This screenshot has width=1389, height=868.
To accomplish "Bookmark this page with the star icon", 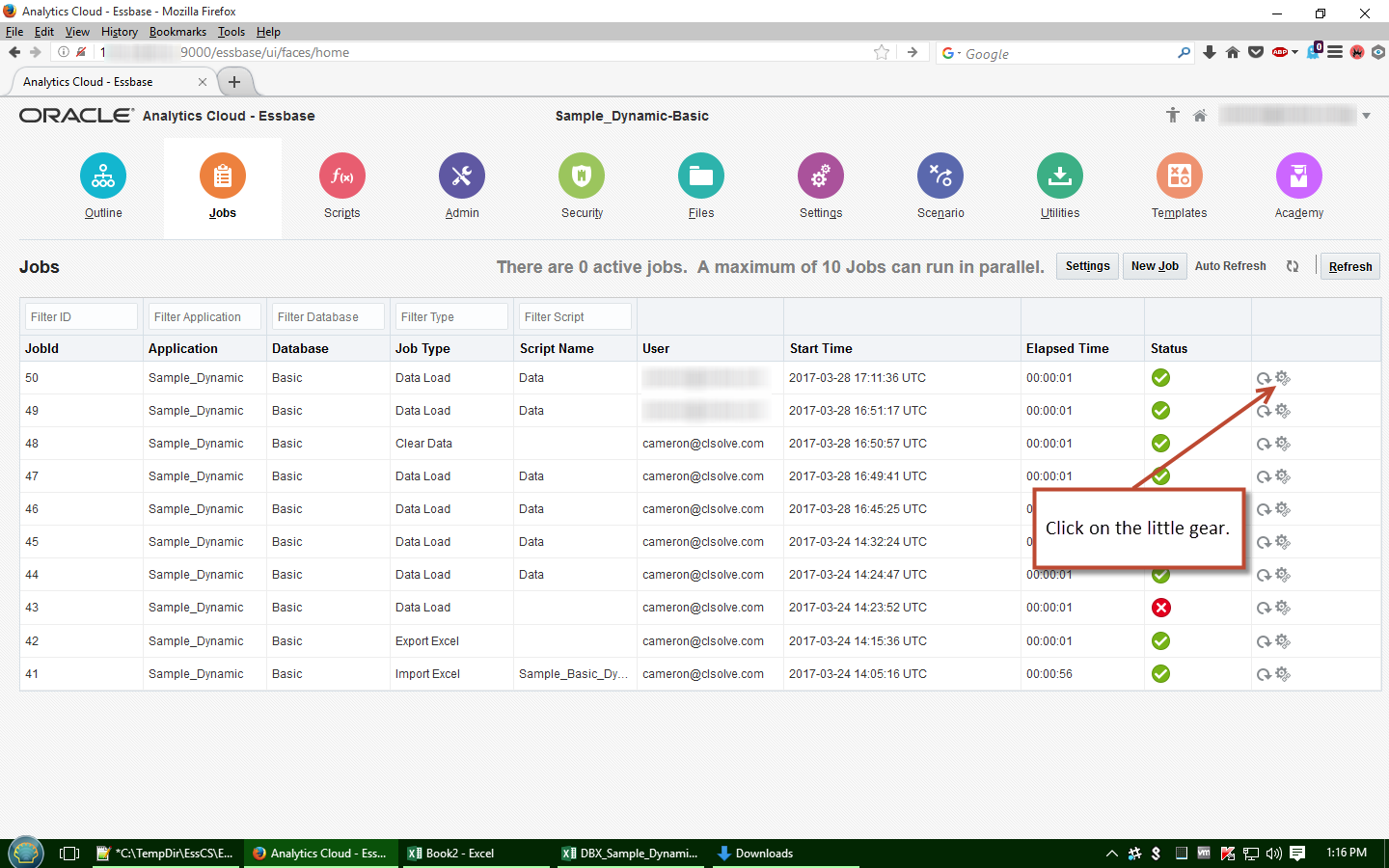I will (x=882, y=52).
